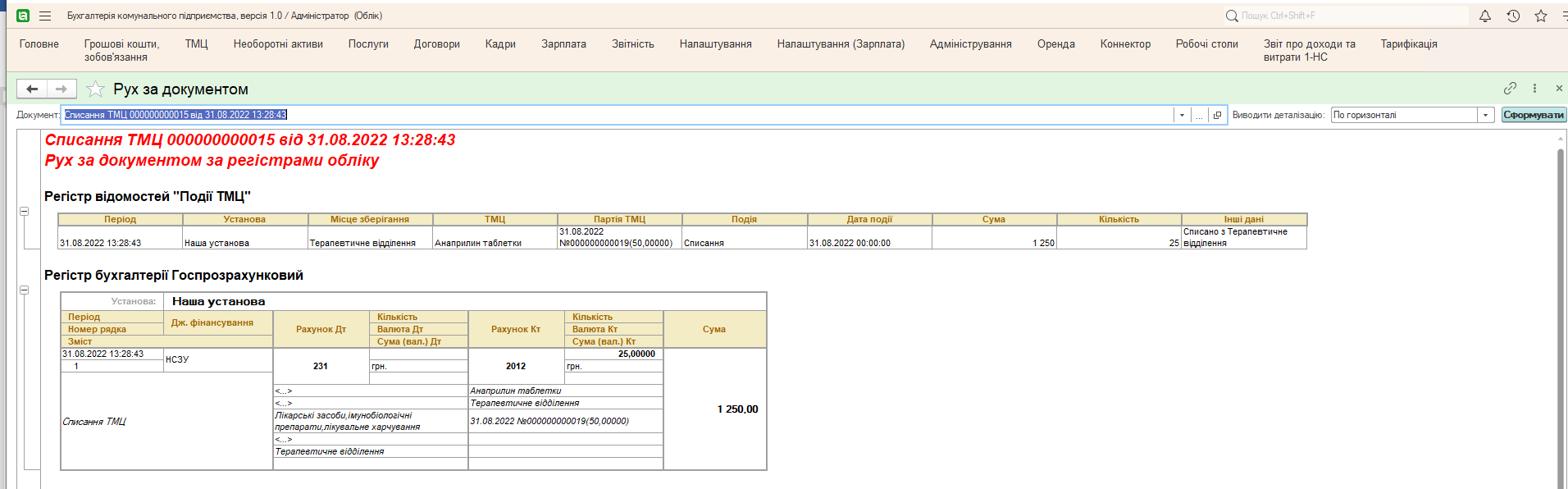Click the back navigation arrow
Screen dimensions: 1568x489
(x=32, y=89)
